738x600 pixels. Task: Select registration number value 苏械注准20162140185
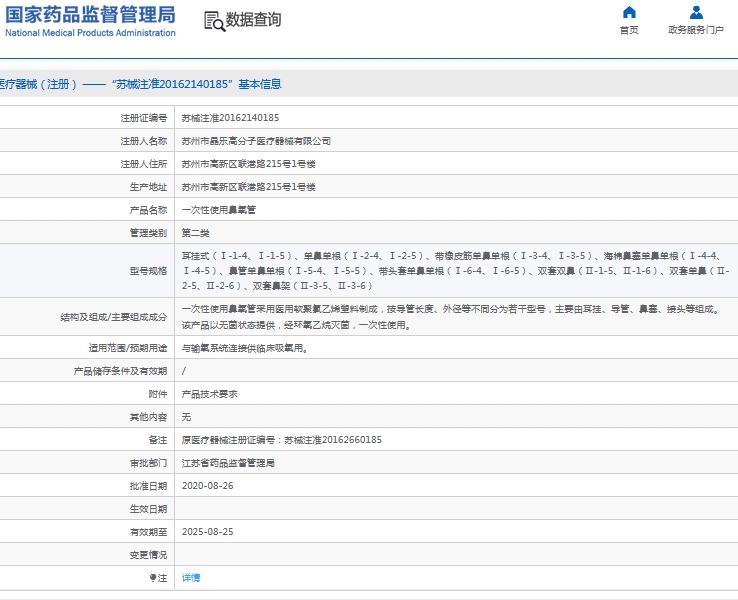230,118
